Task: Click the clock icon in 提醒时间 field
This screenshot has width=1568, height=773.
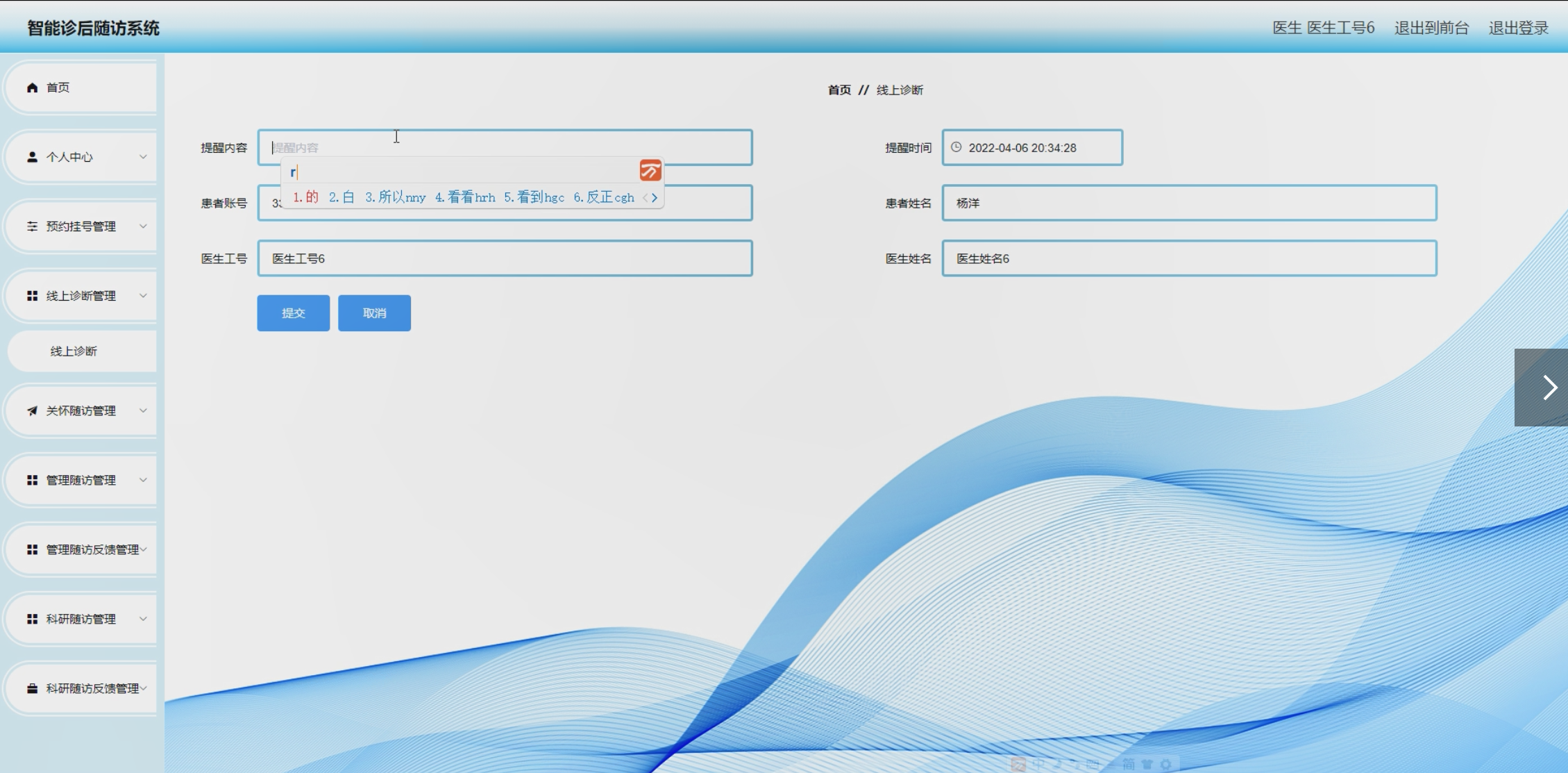Action: click(x=956, y=147)
